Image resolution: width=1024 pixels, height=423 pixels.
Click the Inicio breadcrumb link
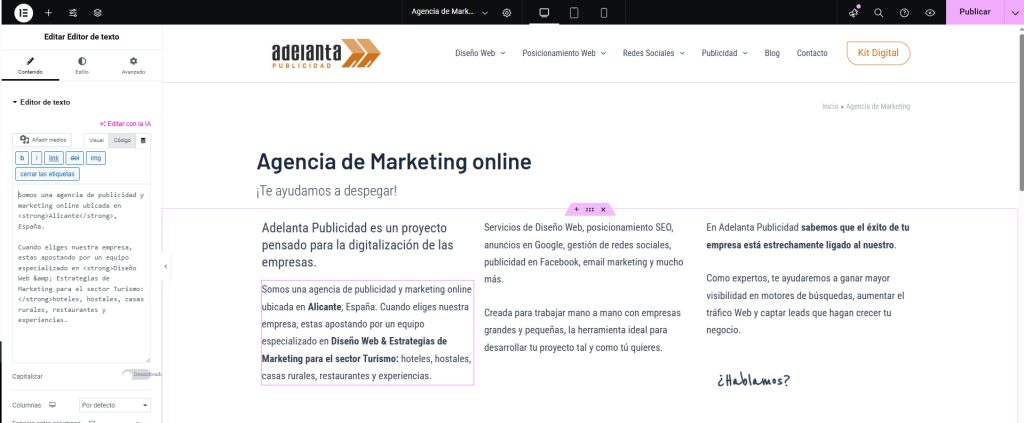tap(830, 106)
